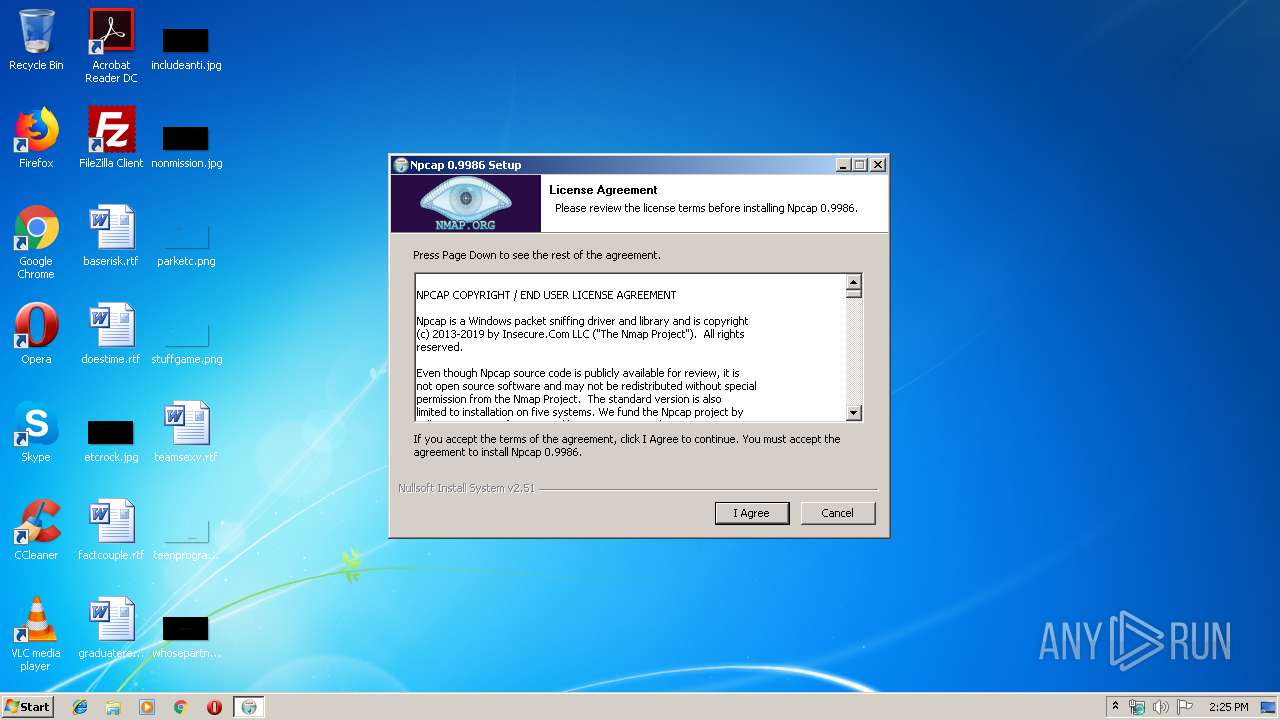Open Windows Media Player taskbar icon
The image size is (1280, 720).
(x=147, y=707)
